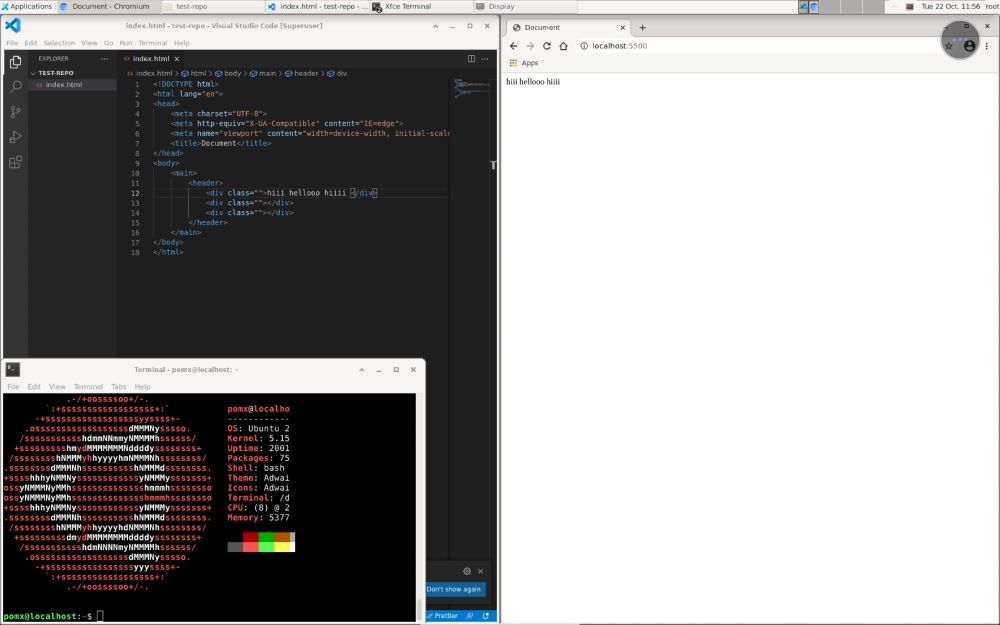Close the Document tab in Chromium
Screen dimensions: 1000x625
pos(622,27)
